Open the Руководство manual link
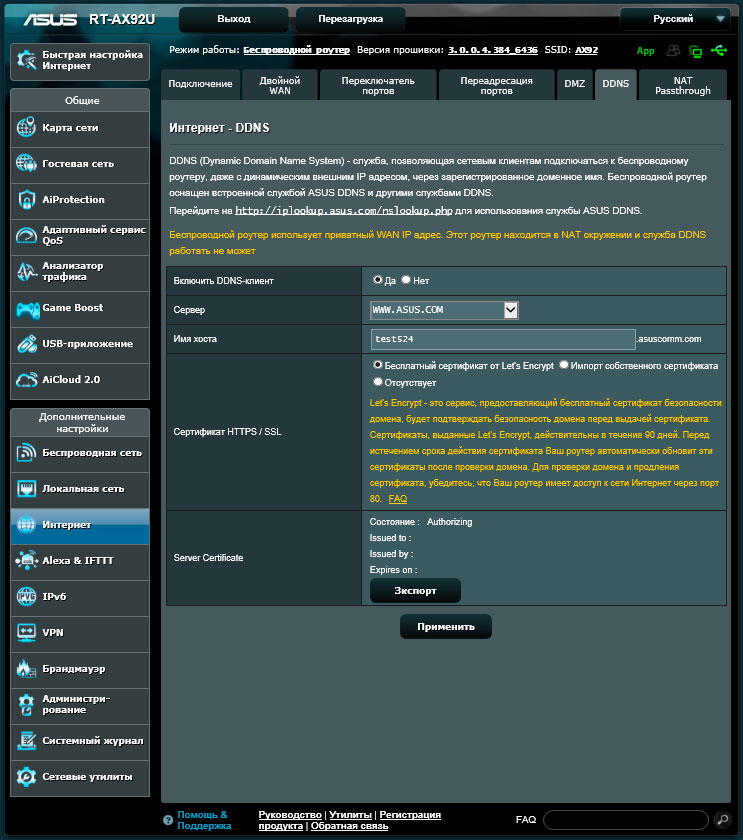 pos(290,814)
